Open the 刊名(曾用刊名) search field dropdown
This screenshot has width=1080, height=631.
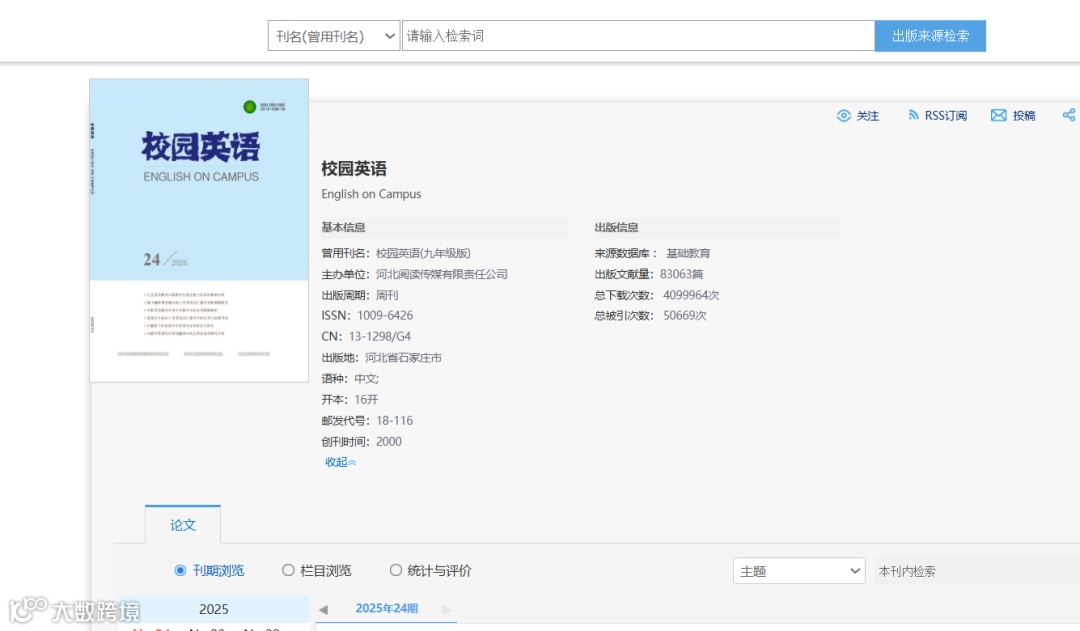tap(333, 36)
